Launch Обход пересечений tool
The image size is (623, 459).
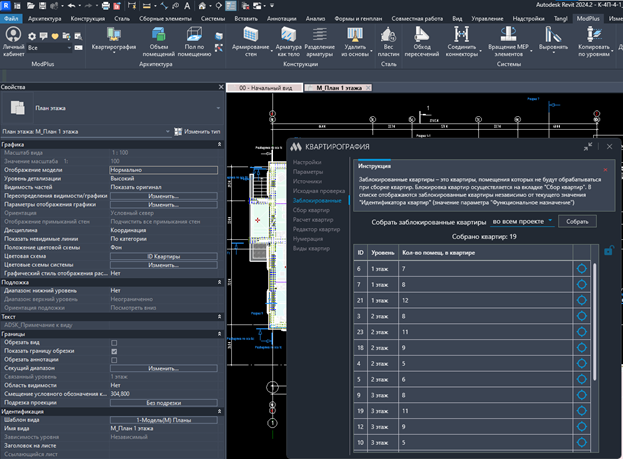click(422, 42)
